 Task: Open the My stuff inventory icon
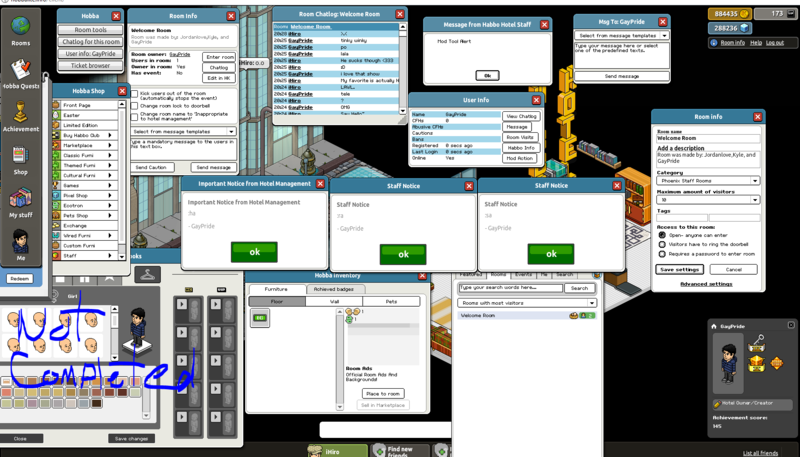coord(20,198)
